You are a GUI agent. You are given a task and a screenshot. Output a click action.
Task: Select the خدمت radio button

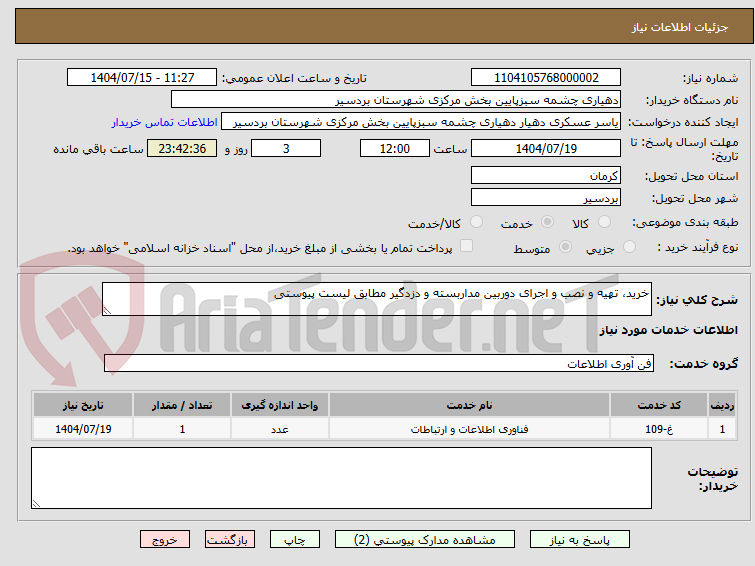[x=547, y=222]
